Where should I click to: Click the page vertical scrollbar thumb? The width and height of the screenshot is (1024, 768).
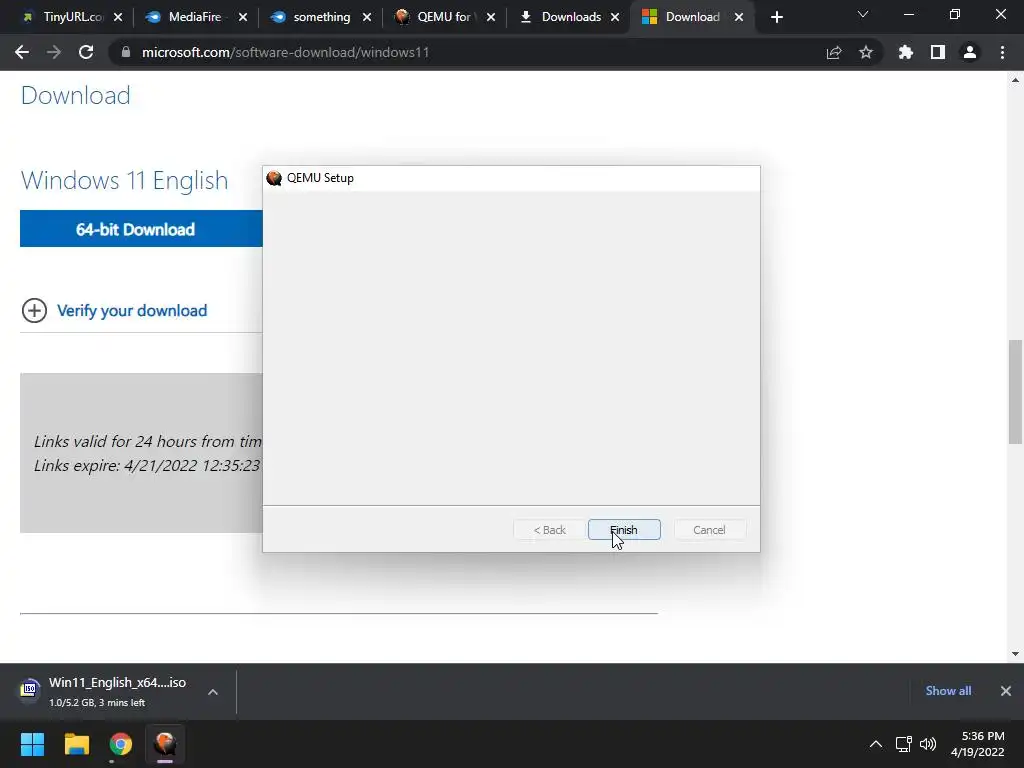click(1016, 392)
